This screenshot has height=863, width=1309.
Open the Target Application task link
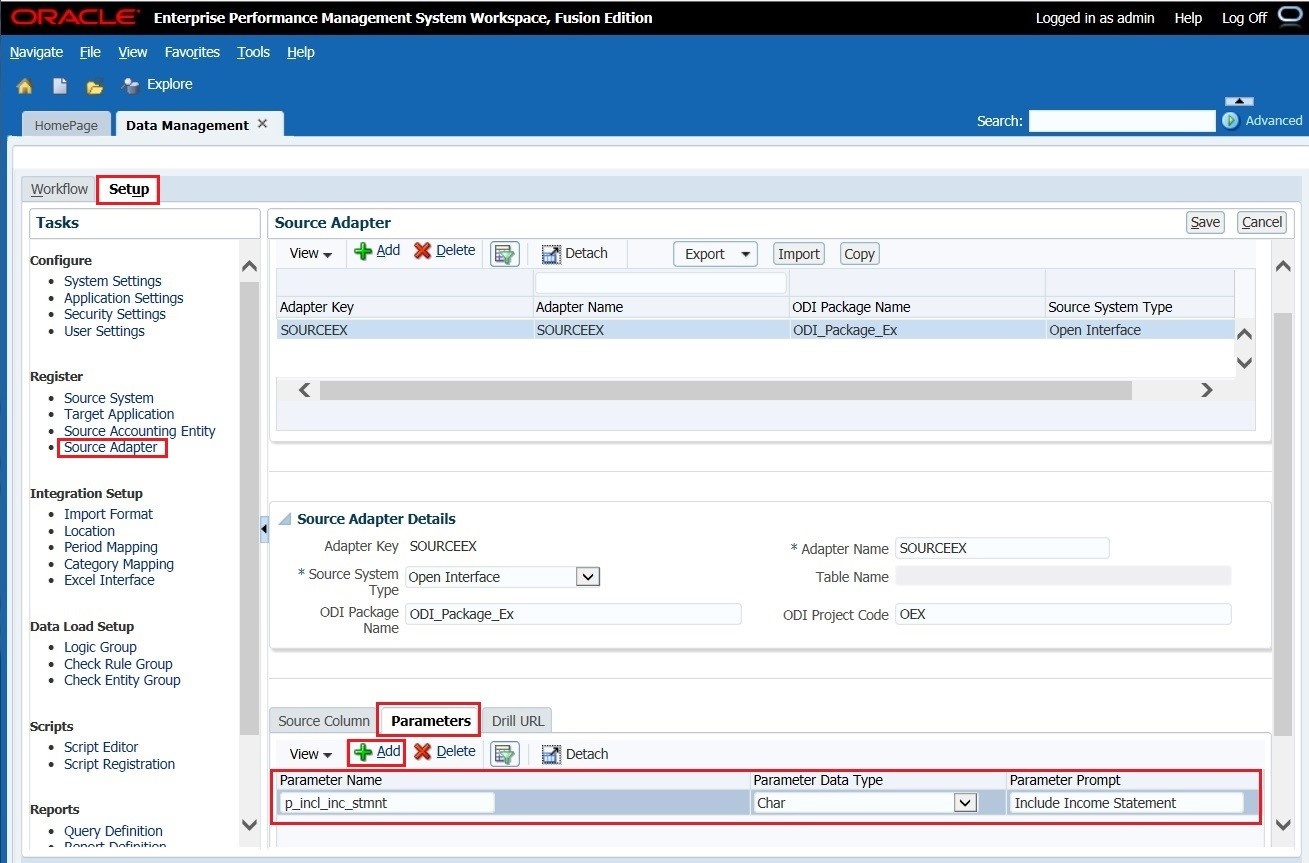[118, 414]
